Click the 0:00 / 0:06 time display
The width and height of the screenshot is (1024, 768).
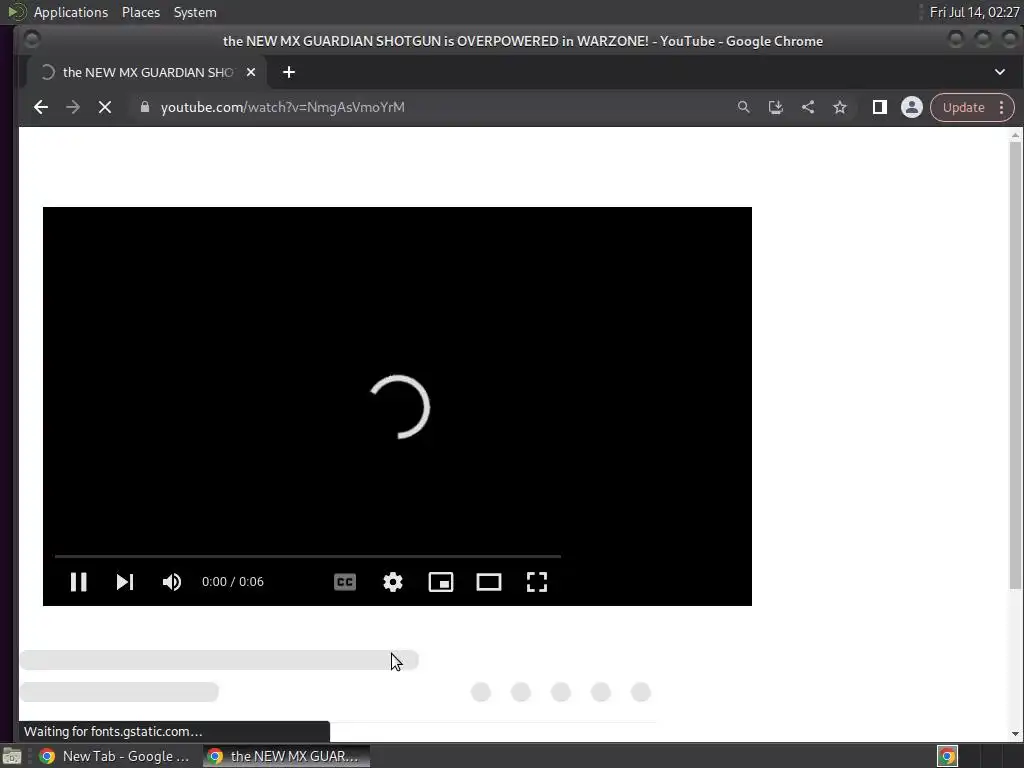coord(232,582)
